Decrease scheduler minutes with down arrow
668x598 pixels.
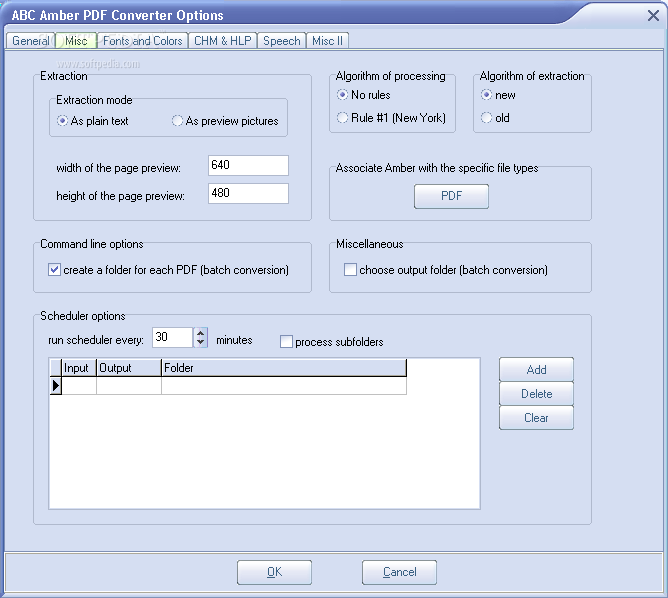[x=201, y=342]
